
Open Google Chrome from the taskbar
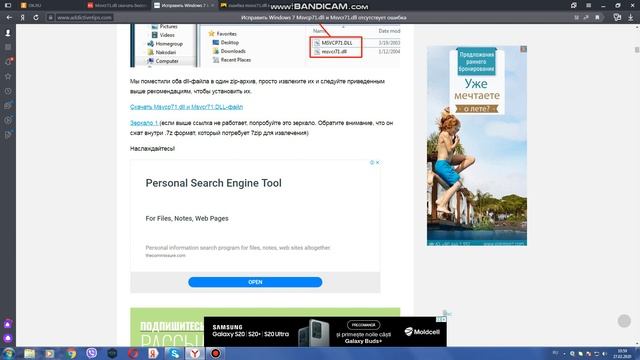71,353
